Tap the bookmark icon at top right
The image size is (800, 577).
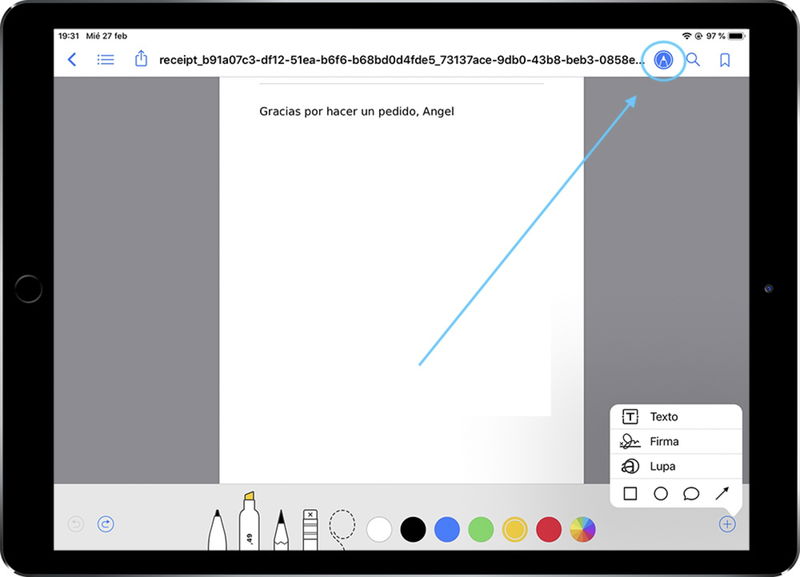tap(723, 59)
